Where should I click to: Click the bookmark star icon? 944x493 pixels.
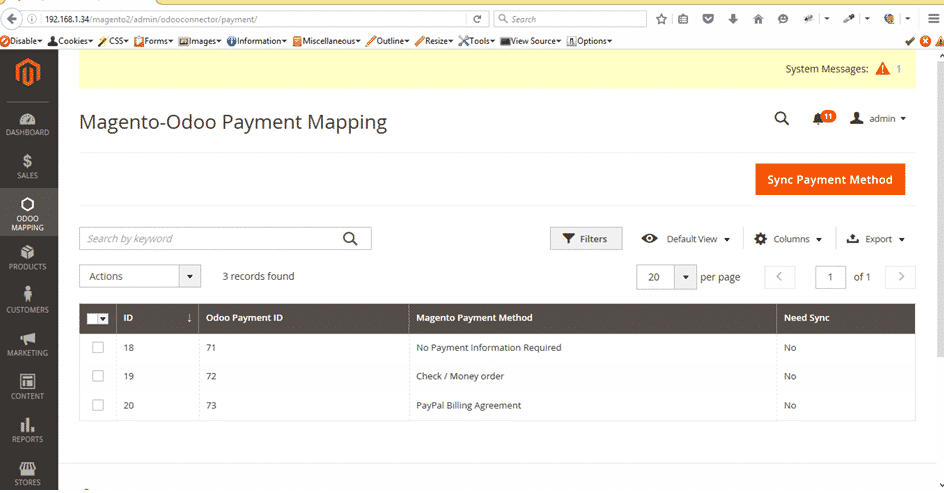click(661, 19)
